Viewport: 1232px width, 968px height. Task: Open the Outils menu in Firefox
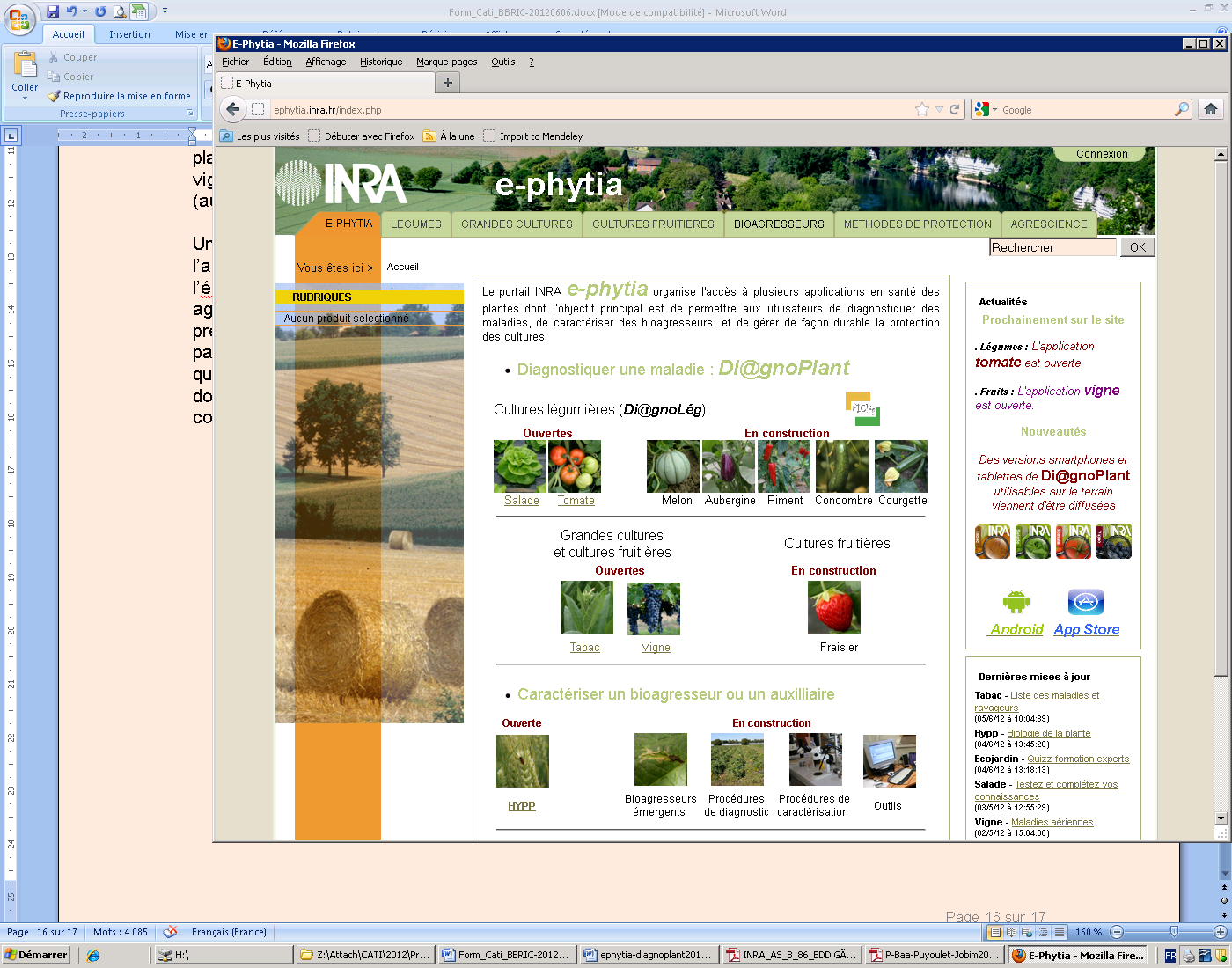(503, 62)
